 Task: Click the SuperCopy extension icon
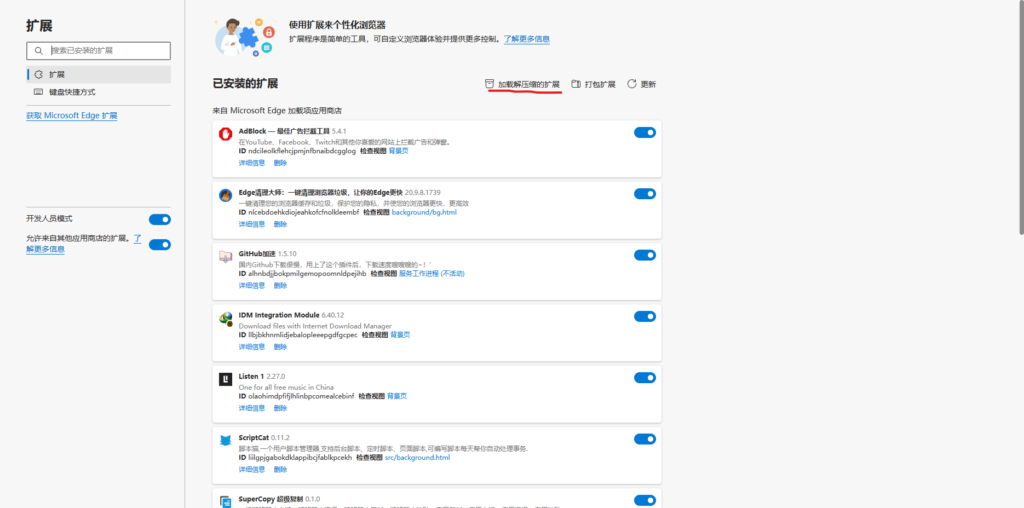click(225, 501)
